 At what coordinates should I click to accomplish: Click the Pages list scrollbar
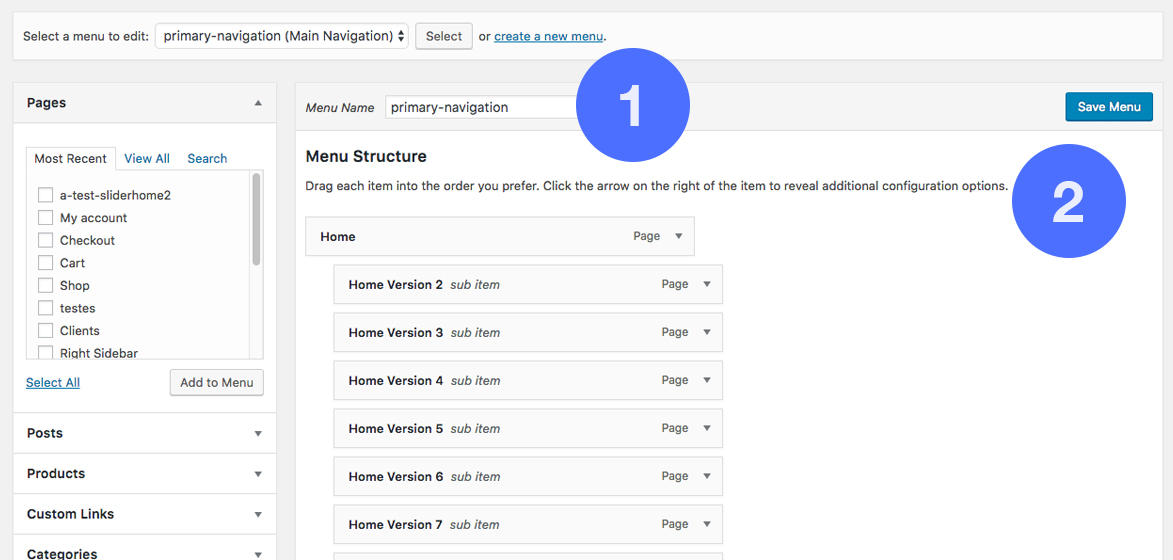coord(257,220)
